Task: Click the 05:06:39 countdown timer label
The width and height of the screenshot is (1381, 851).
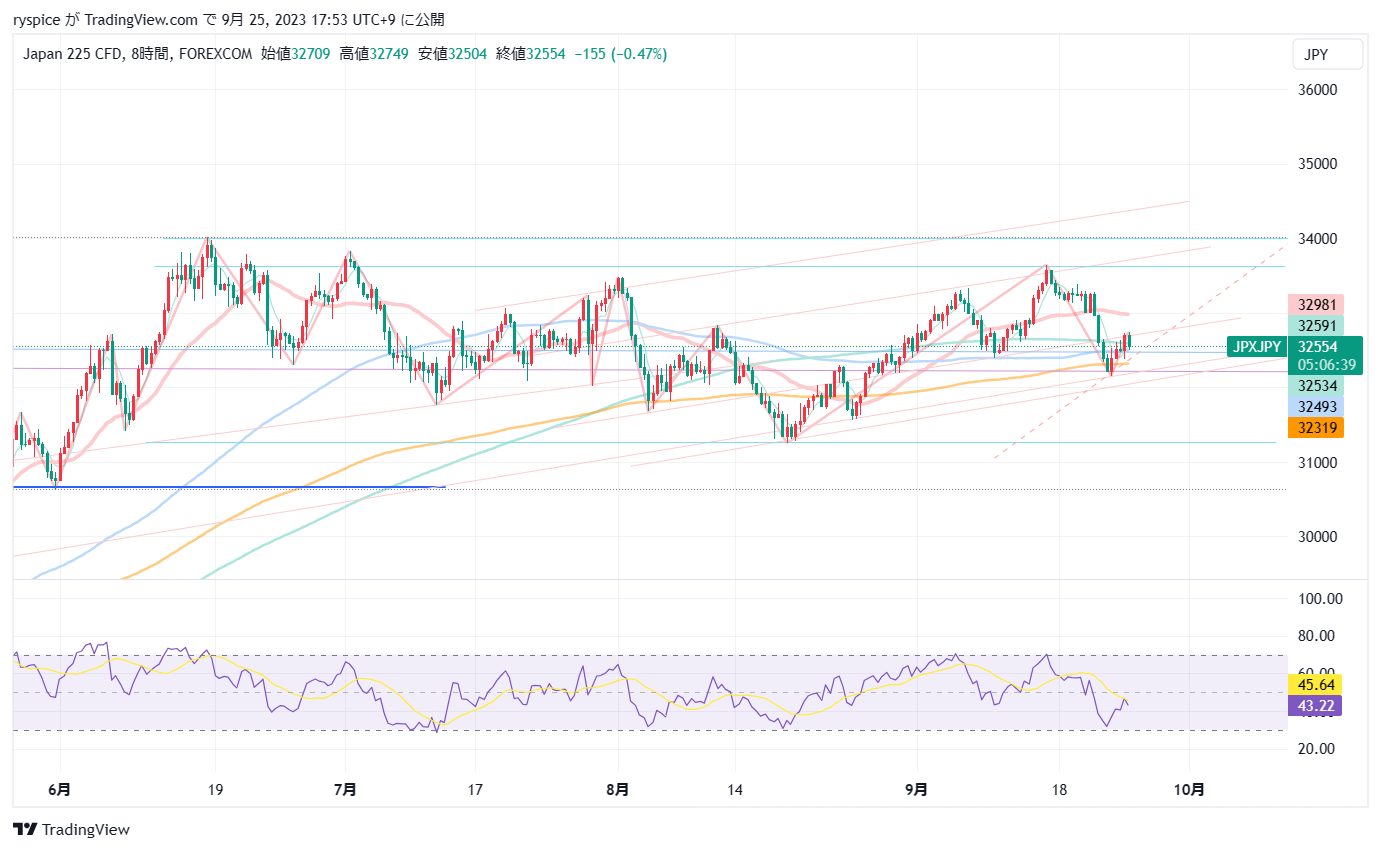Action: click(x=1326, y=365)
